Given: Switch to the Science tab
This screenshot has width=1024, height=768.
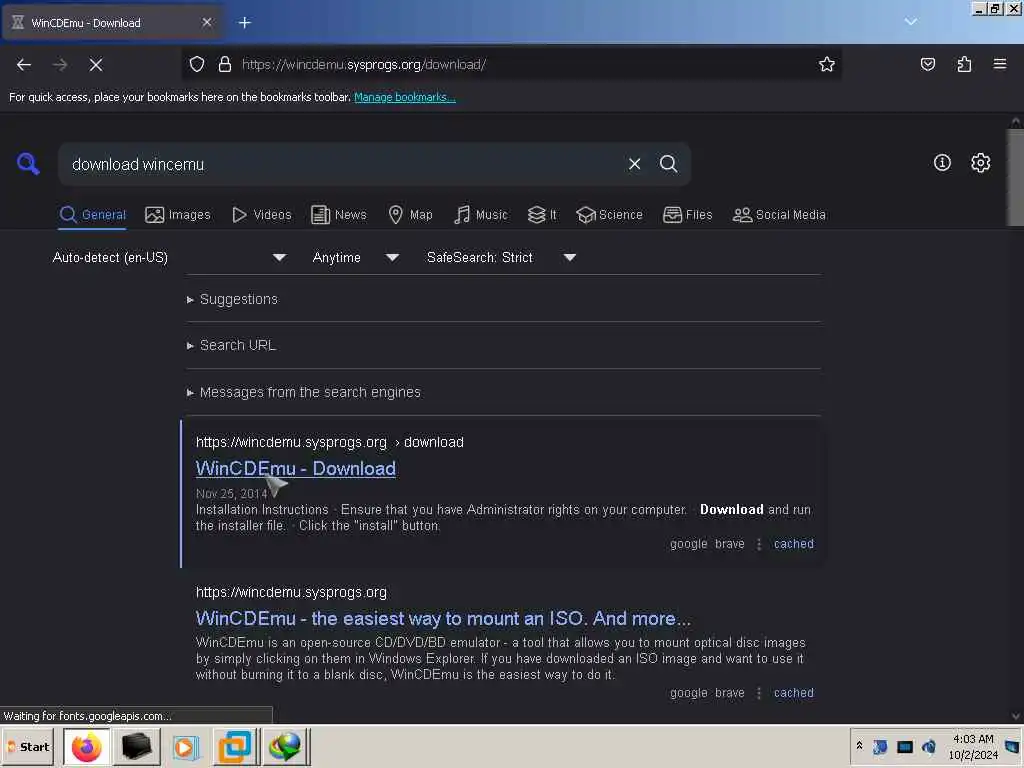Looking at the screenshot, I should [x=609, y=215].
